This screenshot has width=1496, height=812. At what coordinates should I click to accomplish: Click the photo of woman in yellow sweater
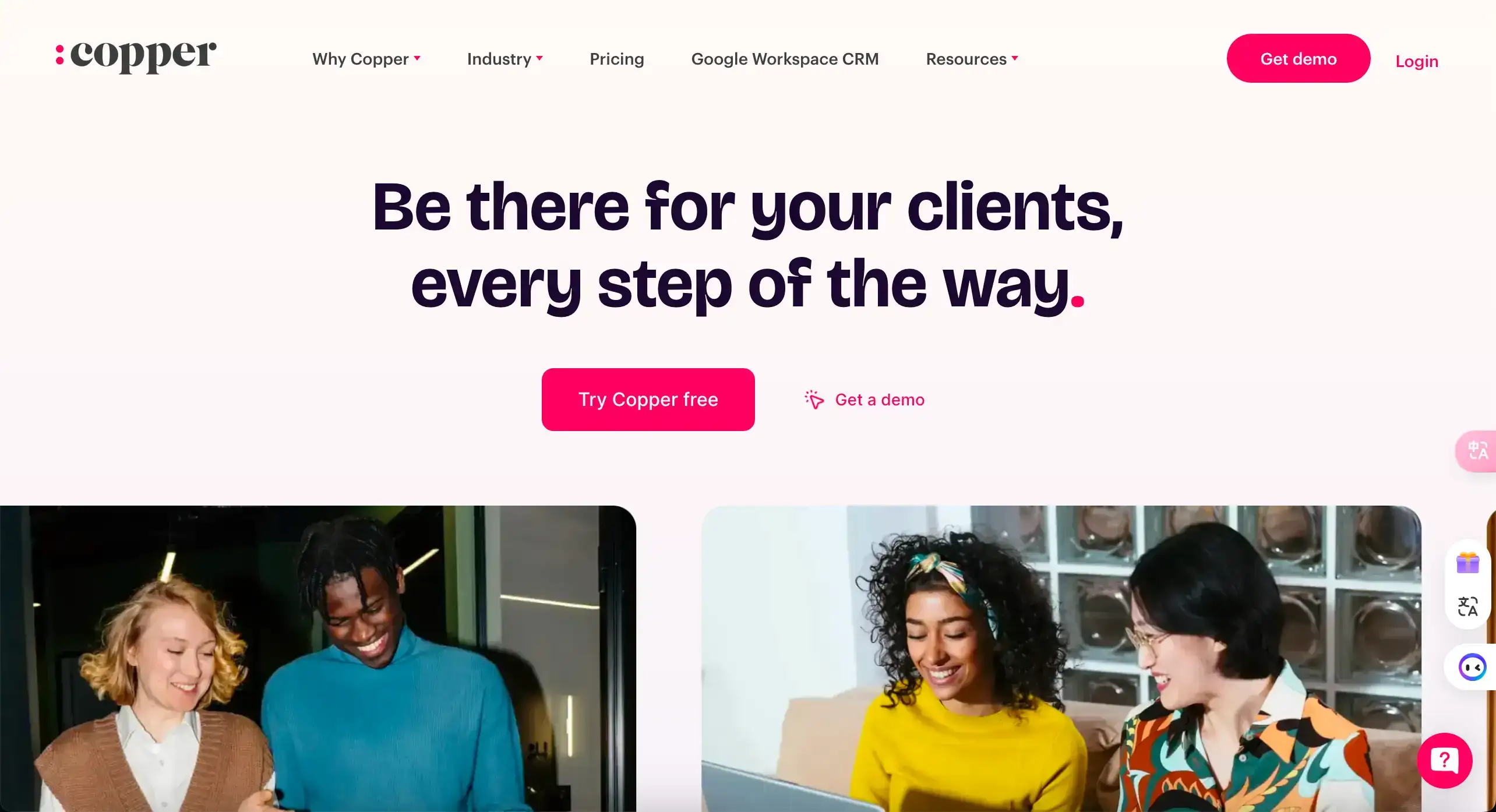[1061, 659]
